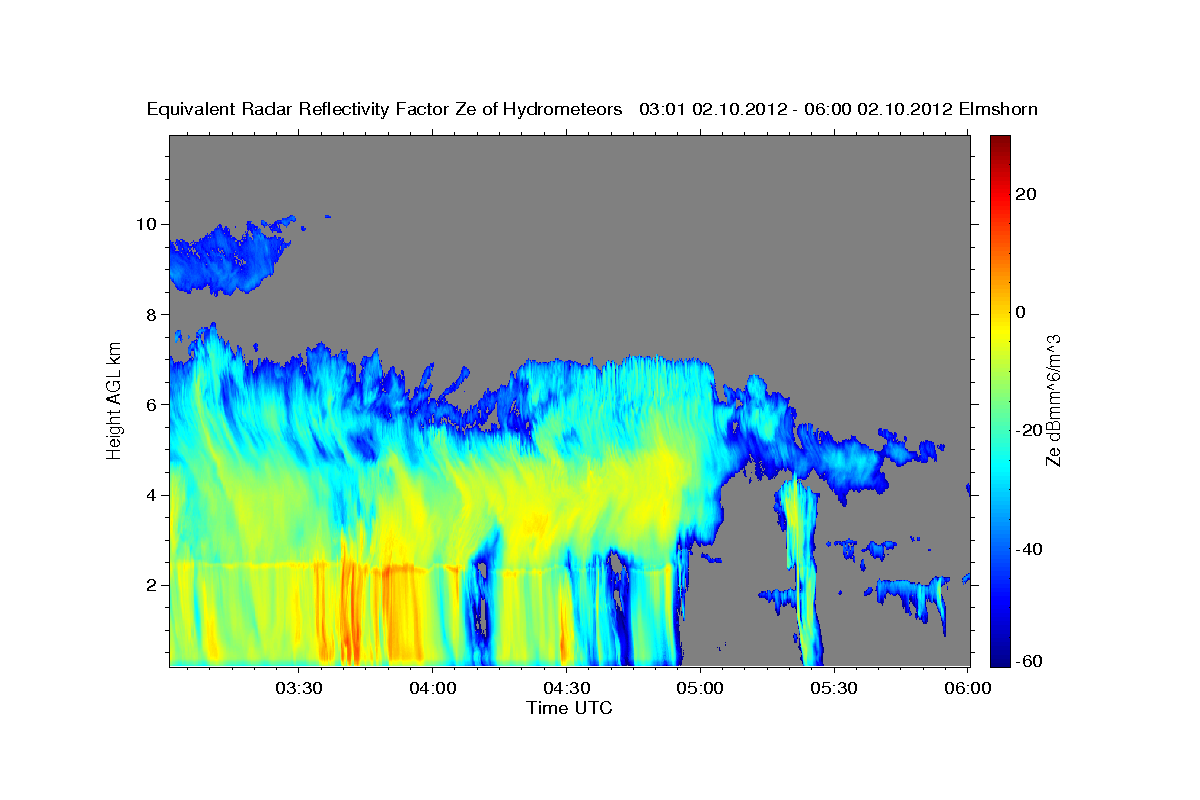
Task: Click the plot title "Equivalent Radar Reflectivity Factor Ze of Hydrometeors"
Action: coord(384,109)
